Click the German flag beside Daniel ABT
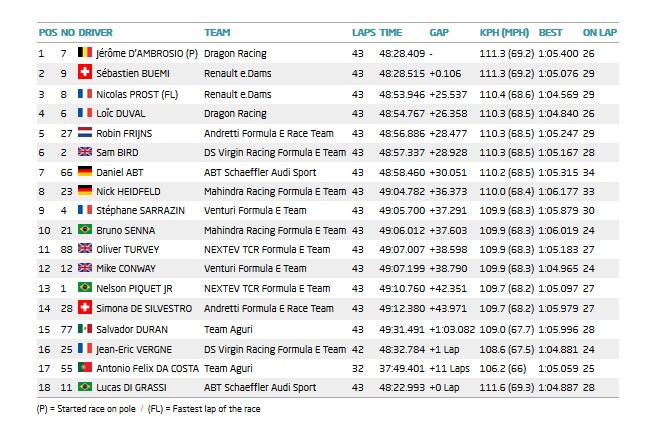This screenshot has height=438, width=657. (85, 171)
